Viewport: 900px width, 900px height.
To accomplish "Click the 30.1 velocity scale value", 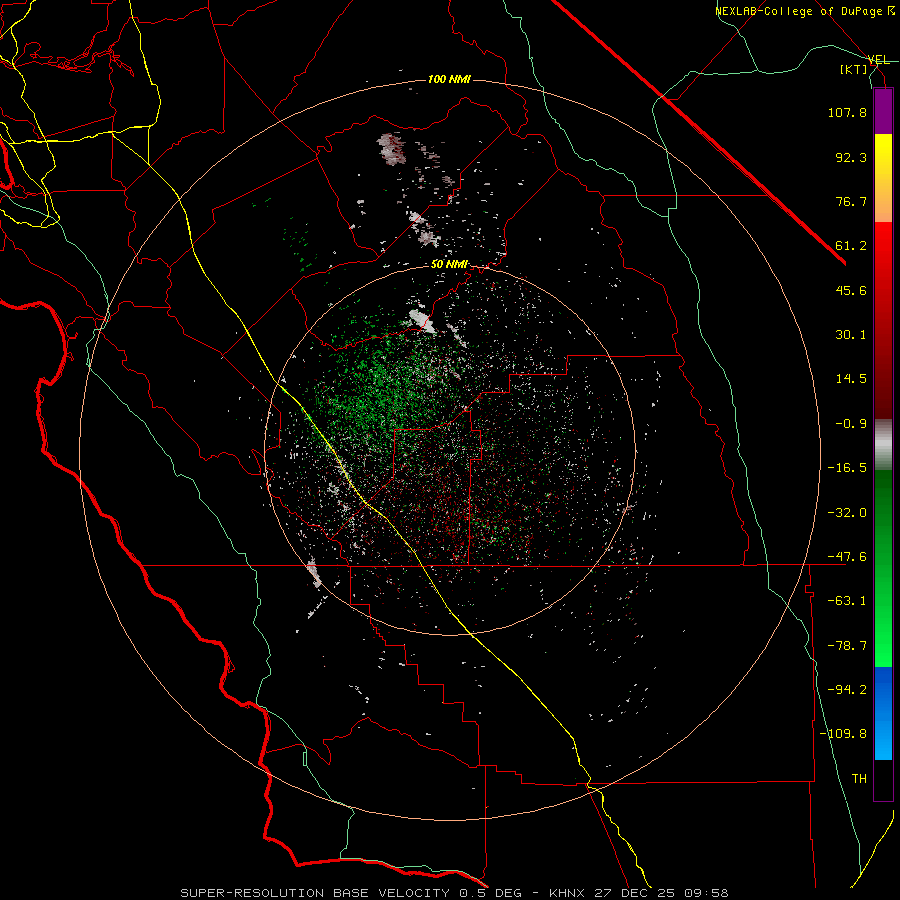I will click(851, 335).
